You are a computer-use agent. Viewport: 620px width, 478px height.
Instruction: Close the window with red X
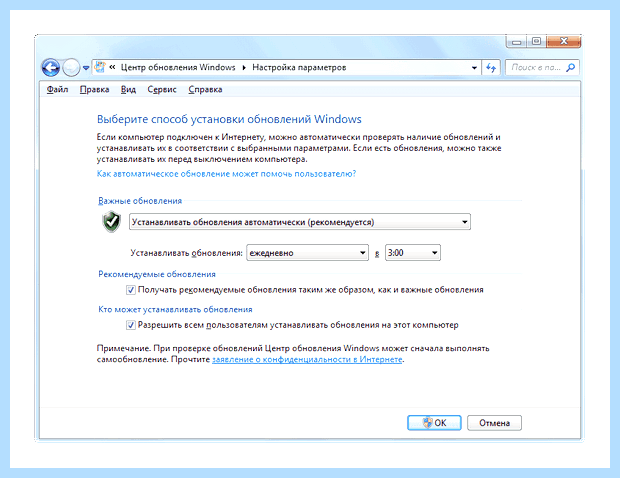point(564,42)
